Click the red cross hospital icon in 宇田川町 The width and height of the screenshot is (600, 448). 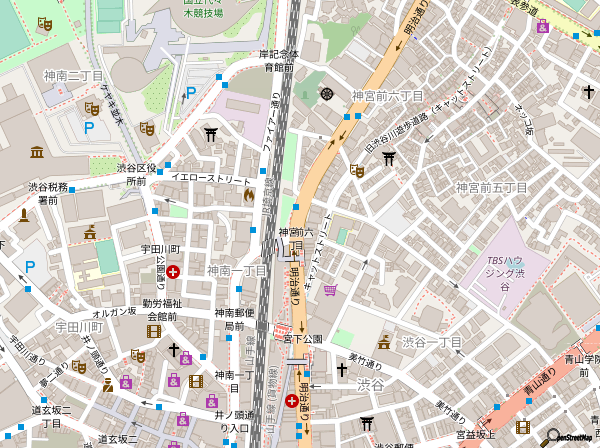(173, 271)
